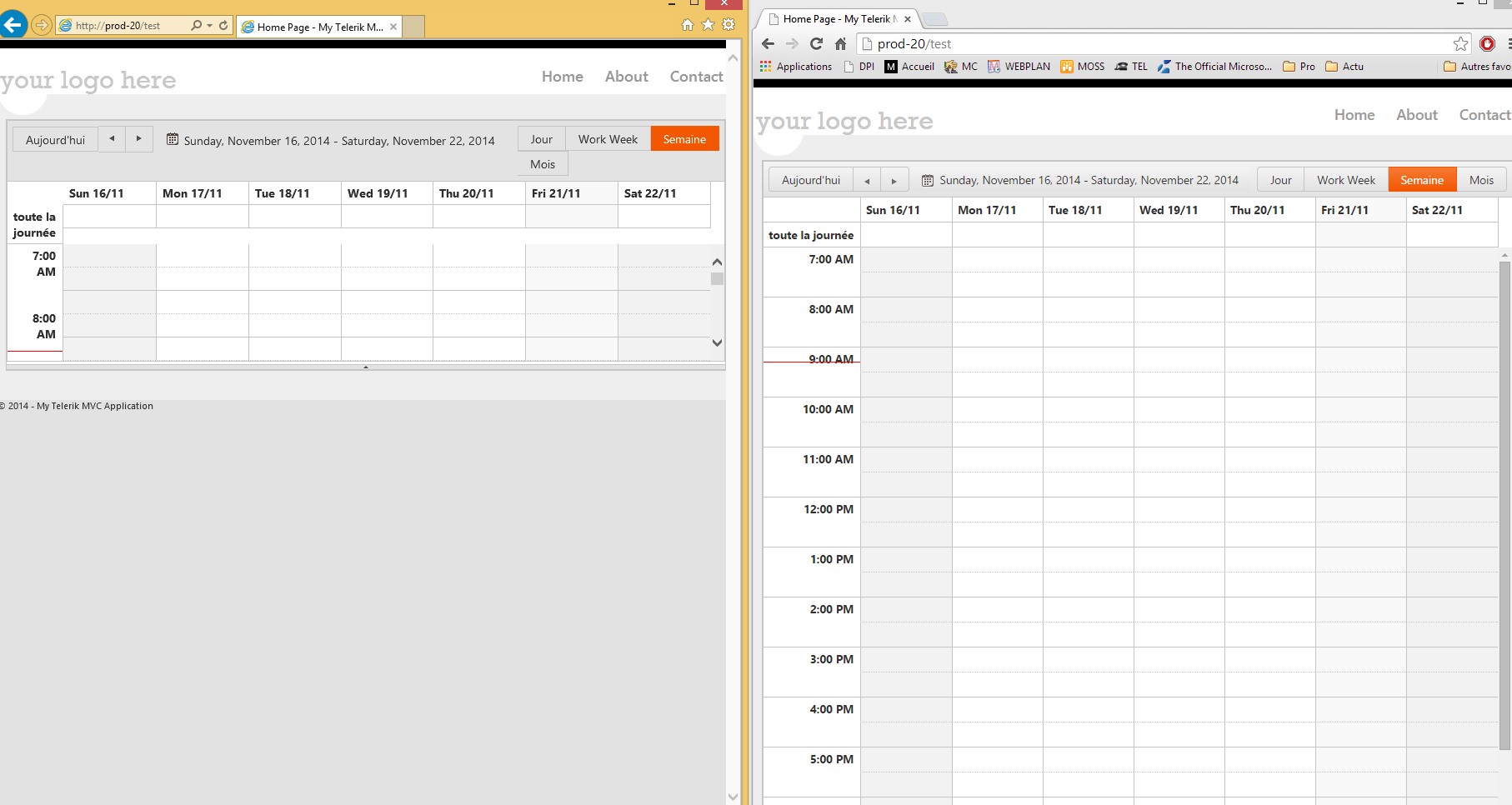The image size is (1512, 805).
Task: Open a new Chrome tab
Action: tap(935, 19)
